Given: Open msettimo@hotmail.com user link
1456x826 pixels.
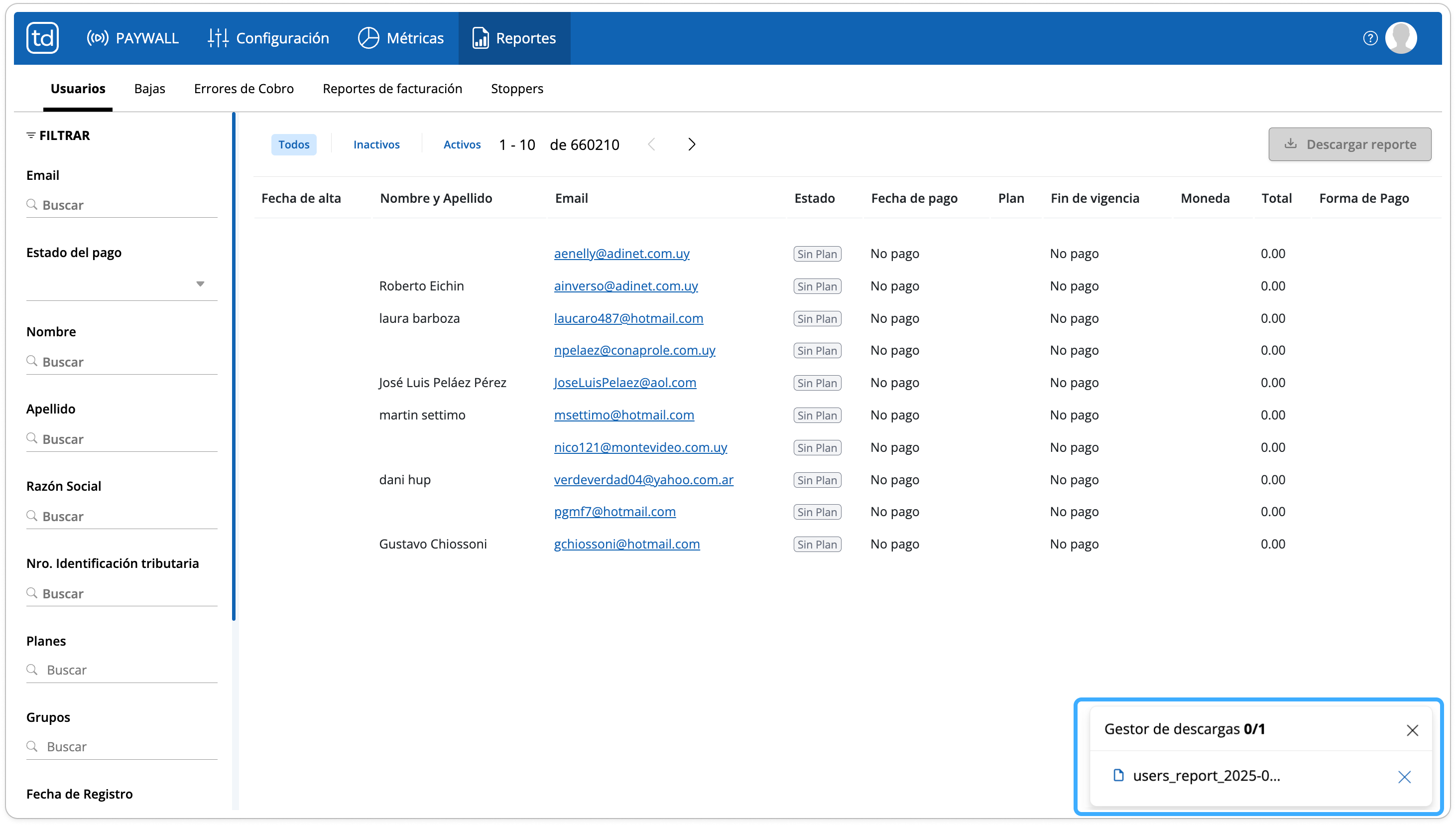Looking at the screenshot, I should coord(623,414).
